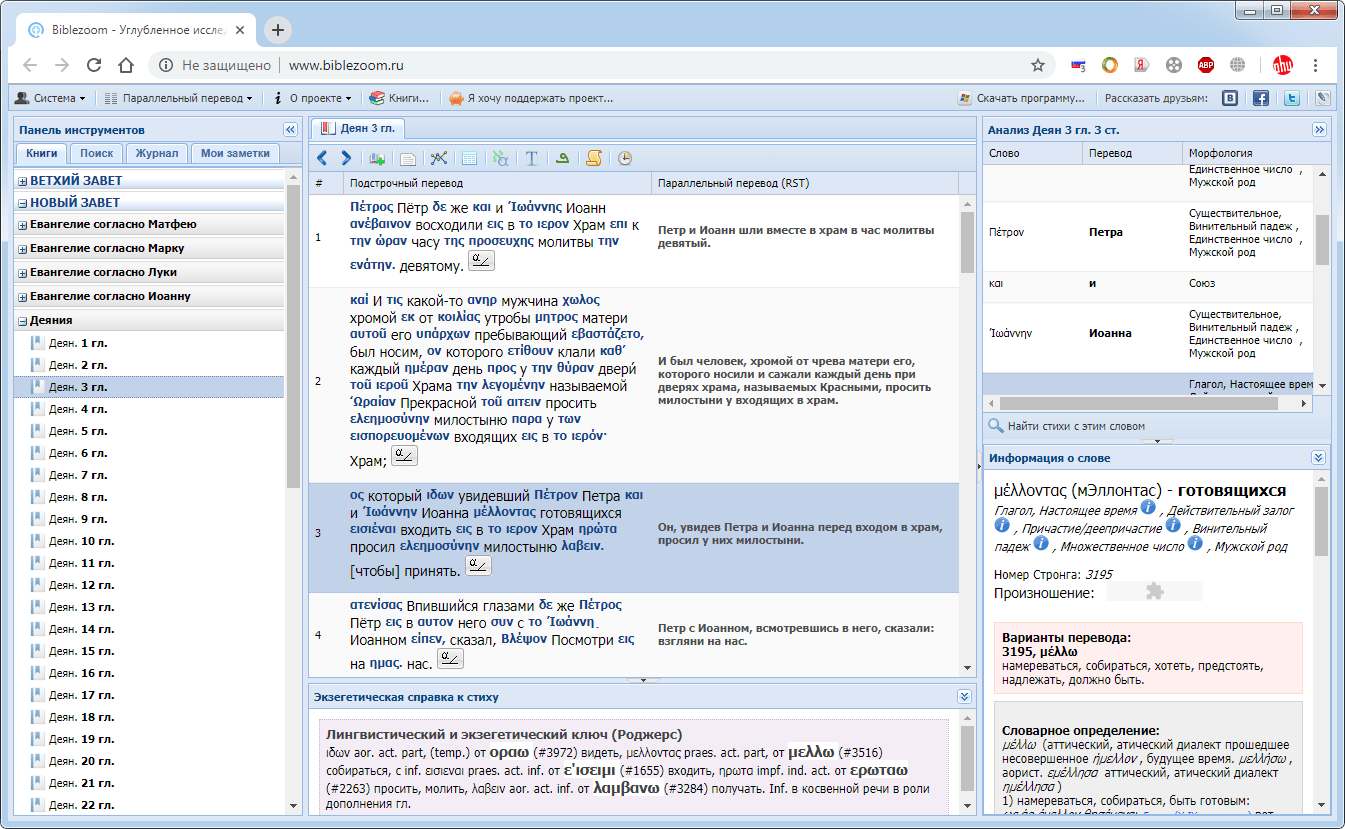Open note editor icon for verse 2
Viewport: 1345px width, 829px height.
[x=404, y=456]
